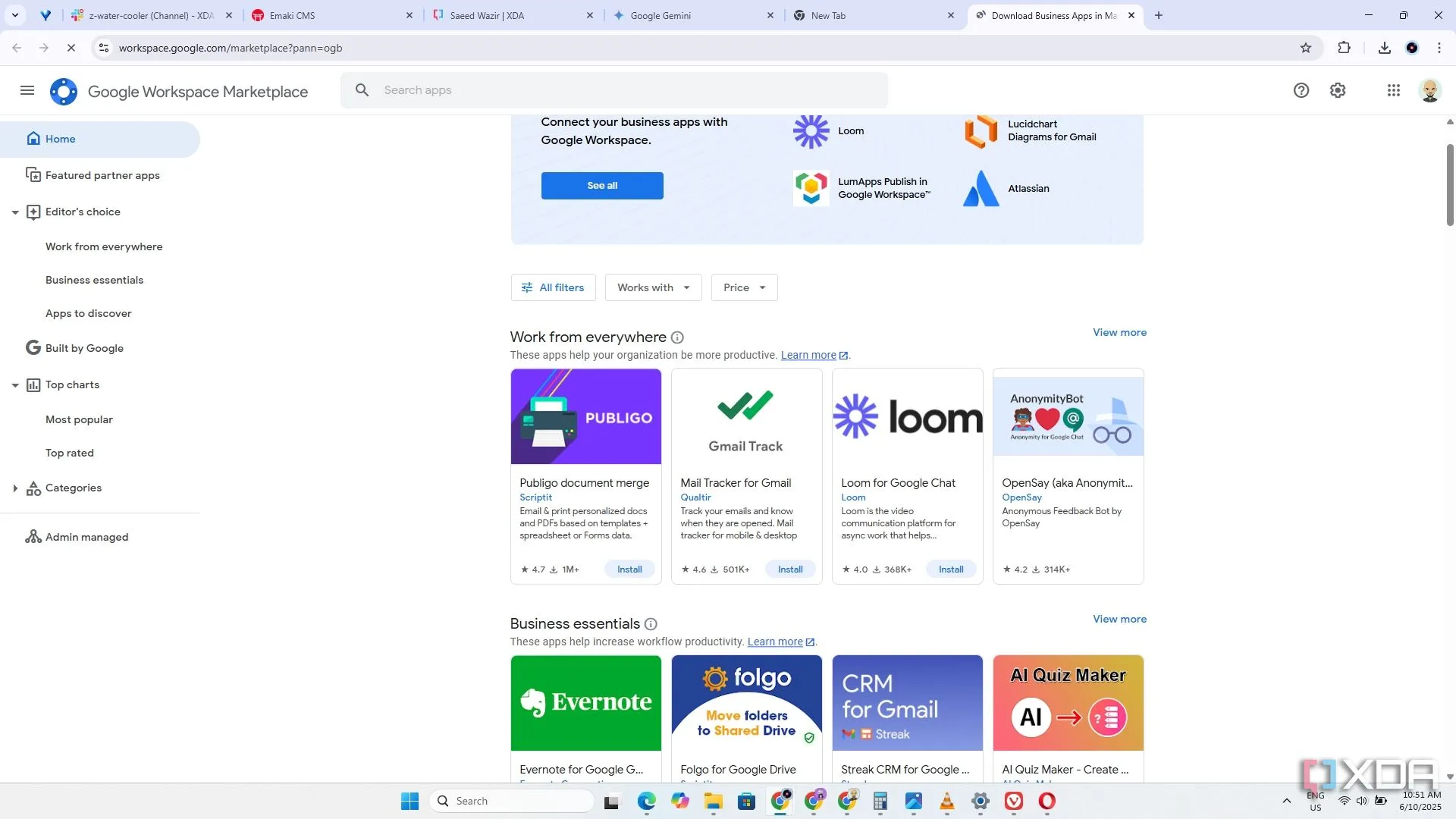This screenshot has height=819, width=1456.
Task: Open the Google apps grid
Action: [1394, 91]
